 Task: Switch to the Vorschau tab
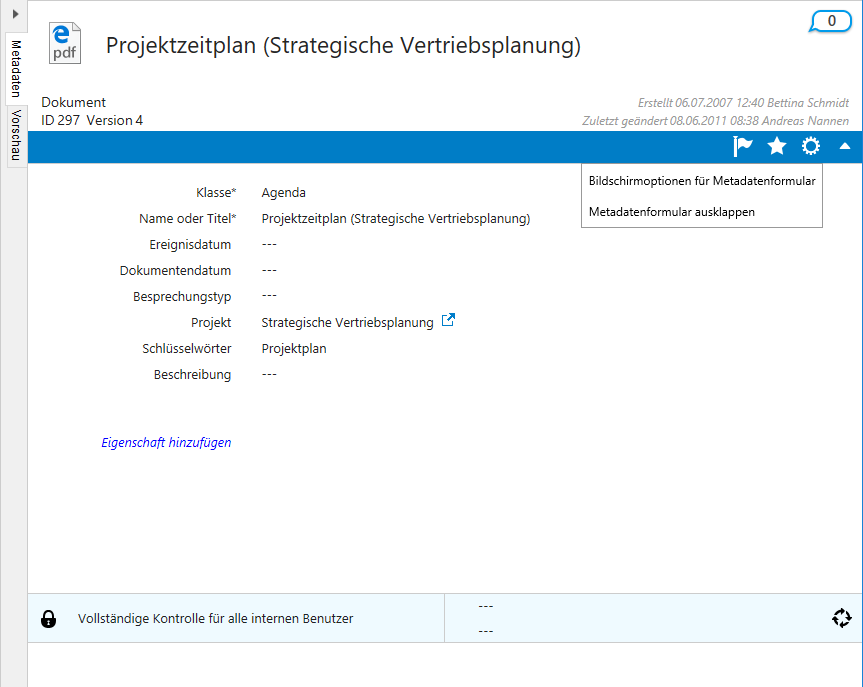15,135
